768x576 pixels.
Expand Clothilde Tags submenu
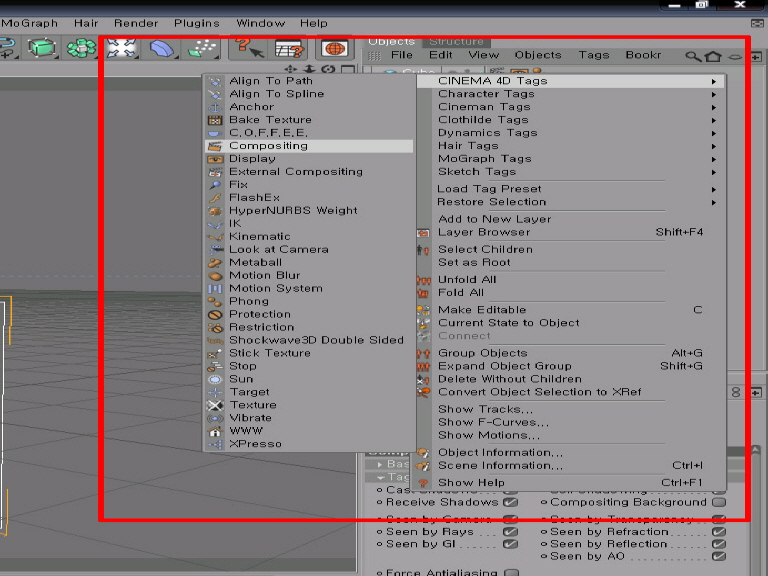coord(571,120)
